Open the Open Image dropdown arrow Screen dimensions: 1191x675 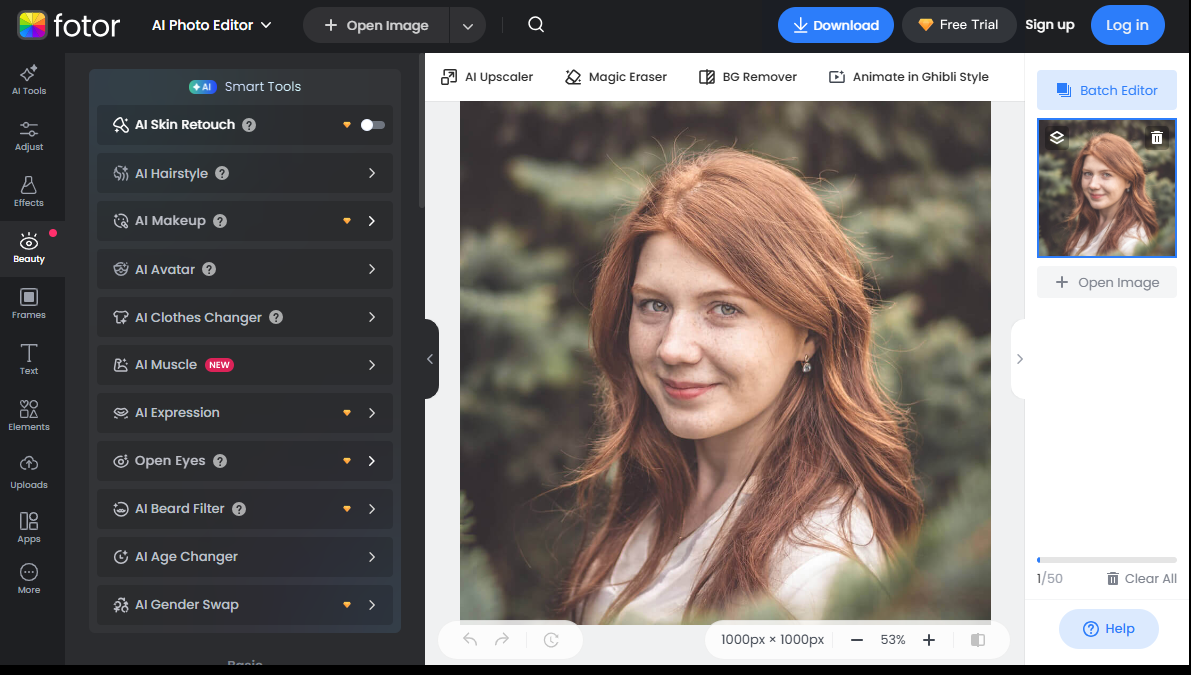coord(467,25)
